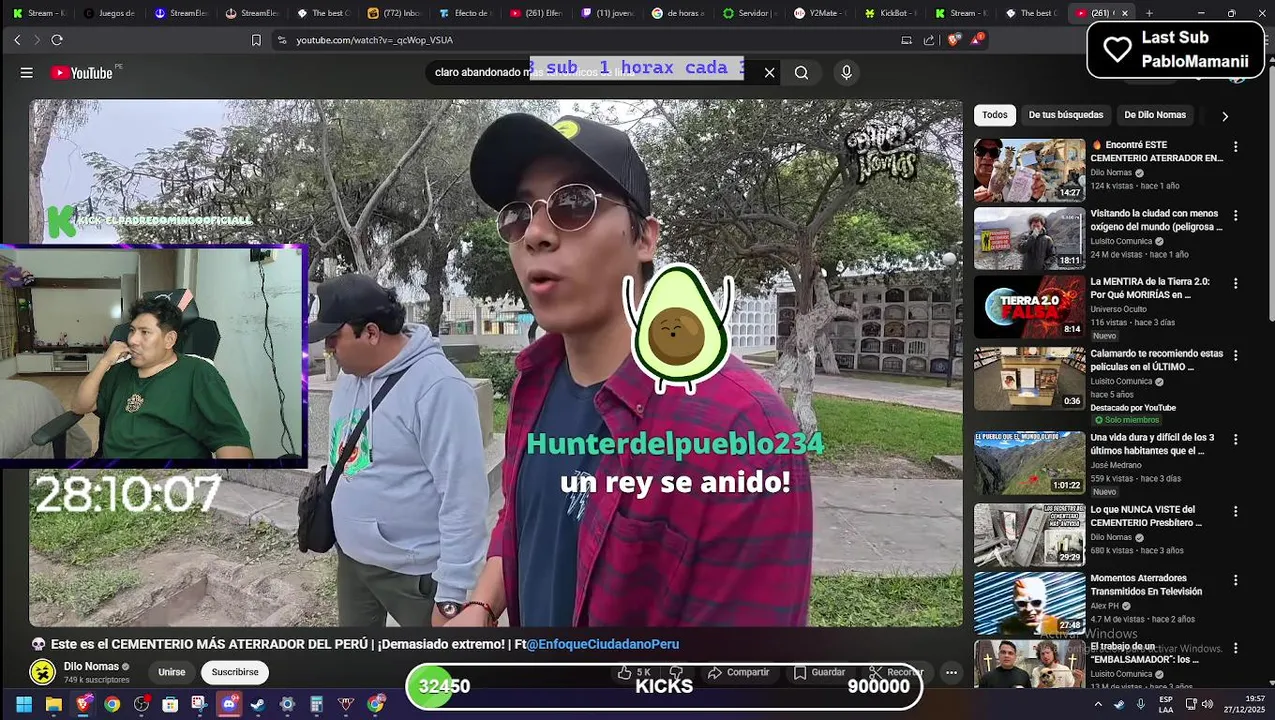Bookmark this page in address bar

click(x=256, y=40)
